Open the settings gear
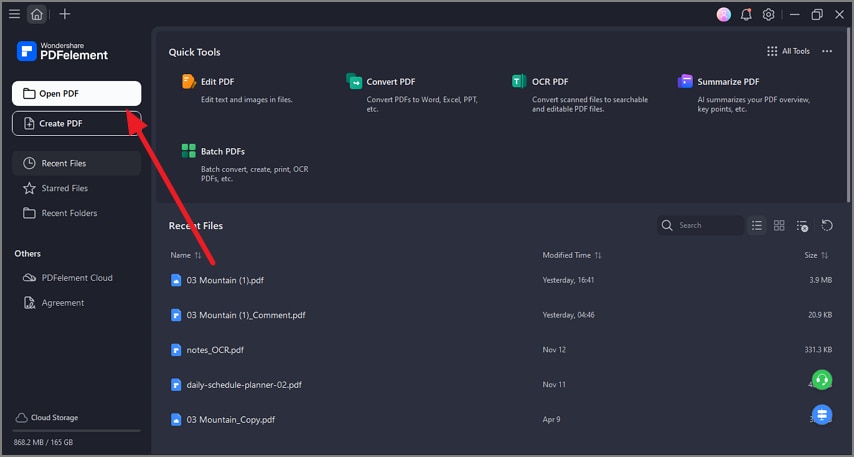Image resolution: width=854 pixels, height=457 pixels. (768, 14)
